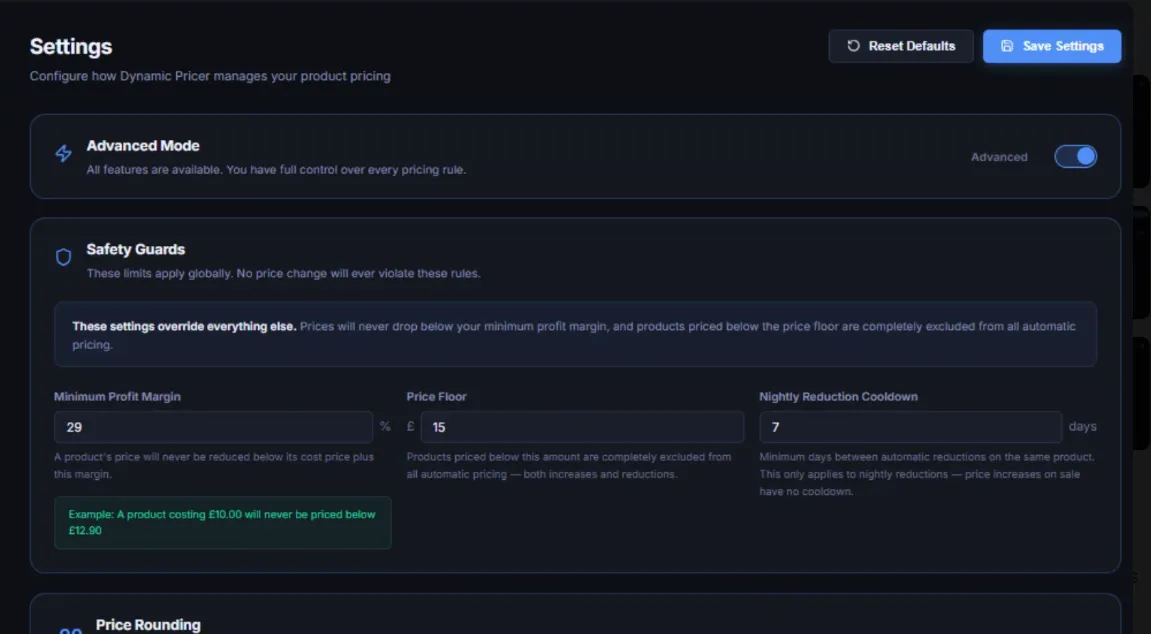Click the shield icon beside Safety Guards
1151x634 pixels.
(x=64, y=257)
